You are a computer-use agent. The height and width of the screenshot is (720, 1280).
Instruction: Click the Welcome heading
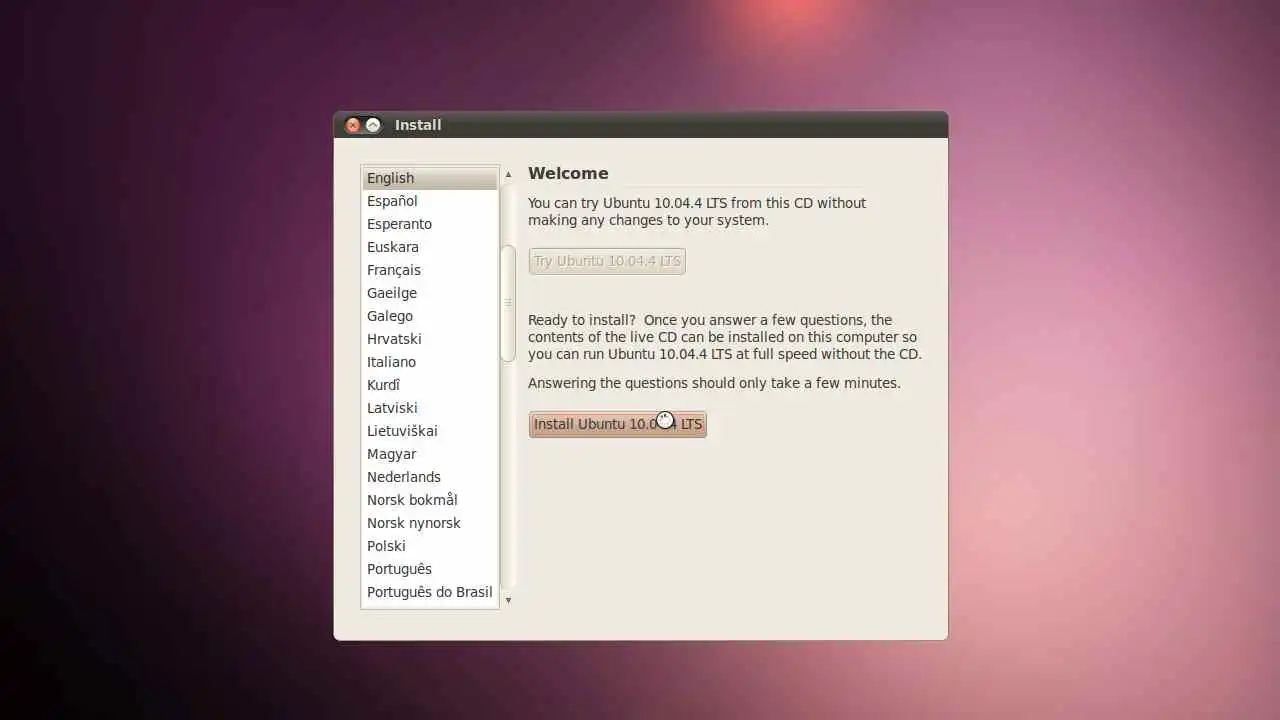click(568, 173)
